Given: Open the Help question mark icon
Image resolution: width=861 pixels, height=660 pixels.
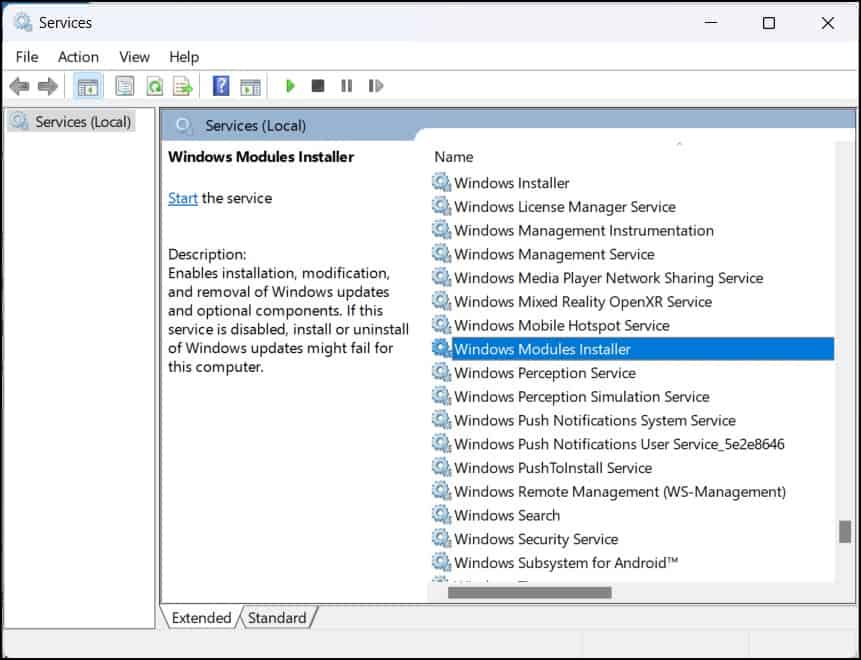Looking at the screenshot, I should coord(221,86).
